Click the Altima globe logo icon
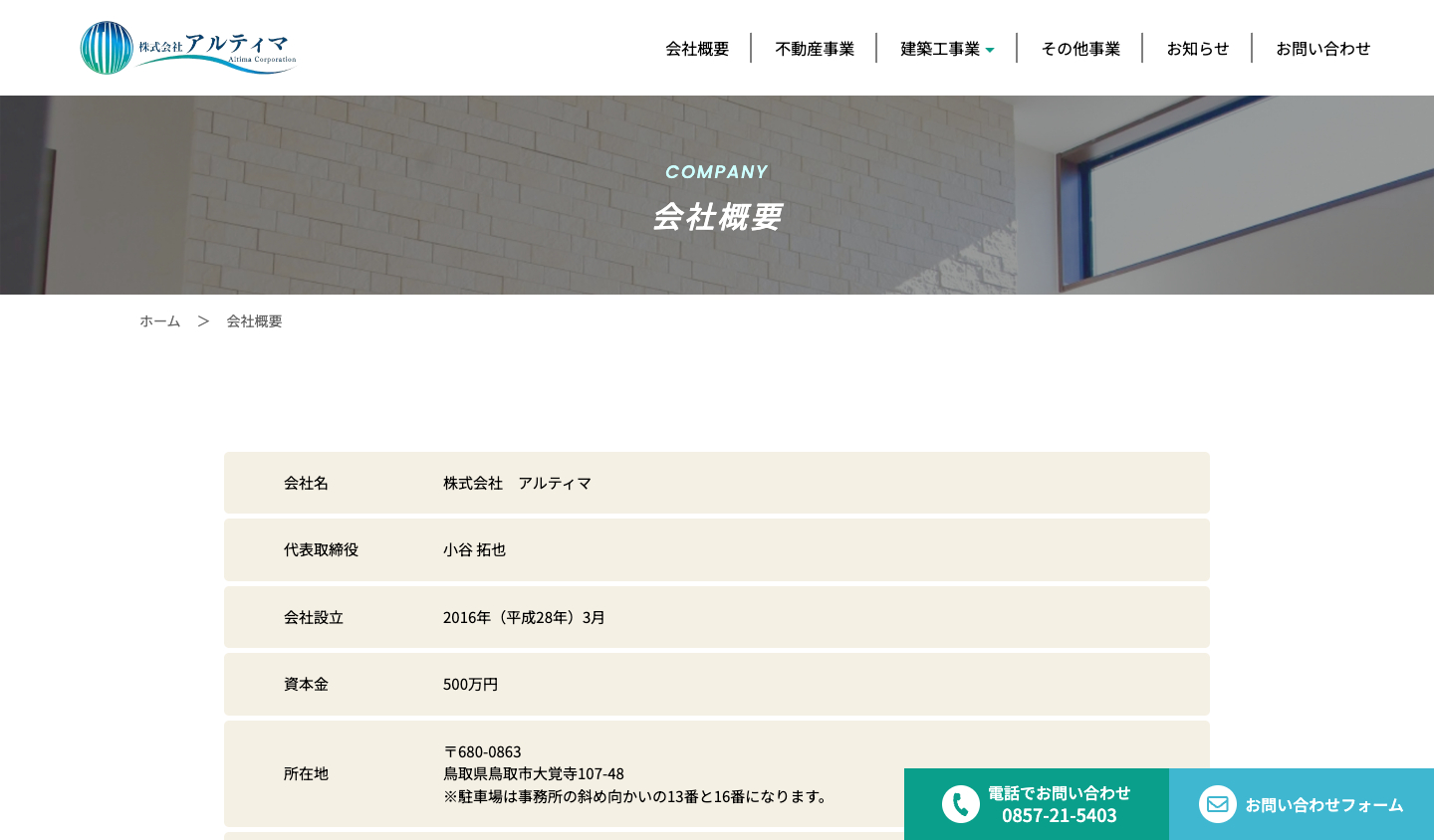Screen dimensions: 1434x840 (107, 48)
